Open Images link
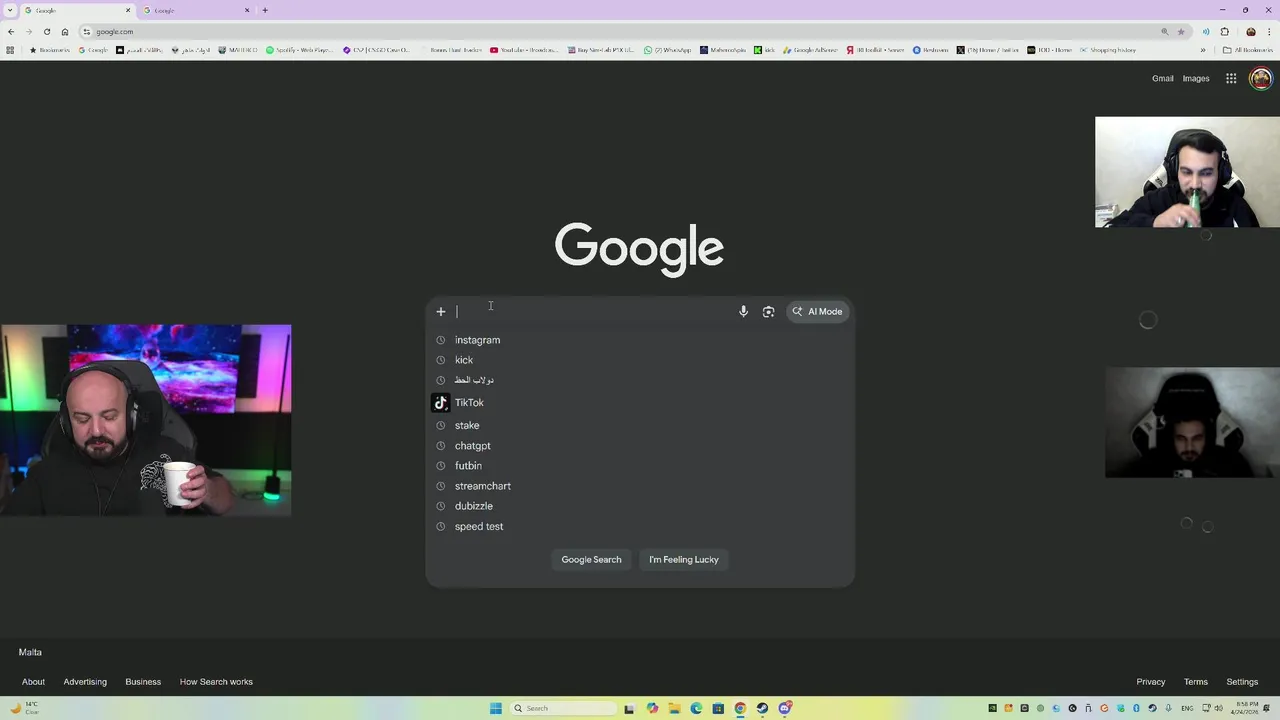The width and height of the screenshot is (1280, 720). tap(1196, 78)
